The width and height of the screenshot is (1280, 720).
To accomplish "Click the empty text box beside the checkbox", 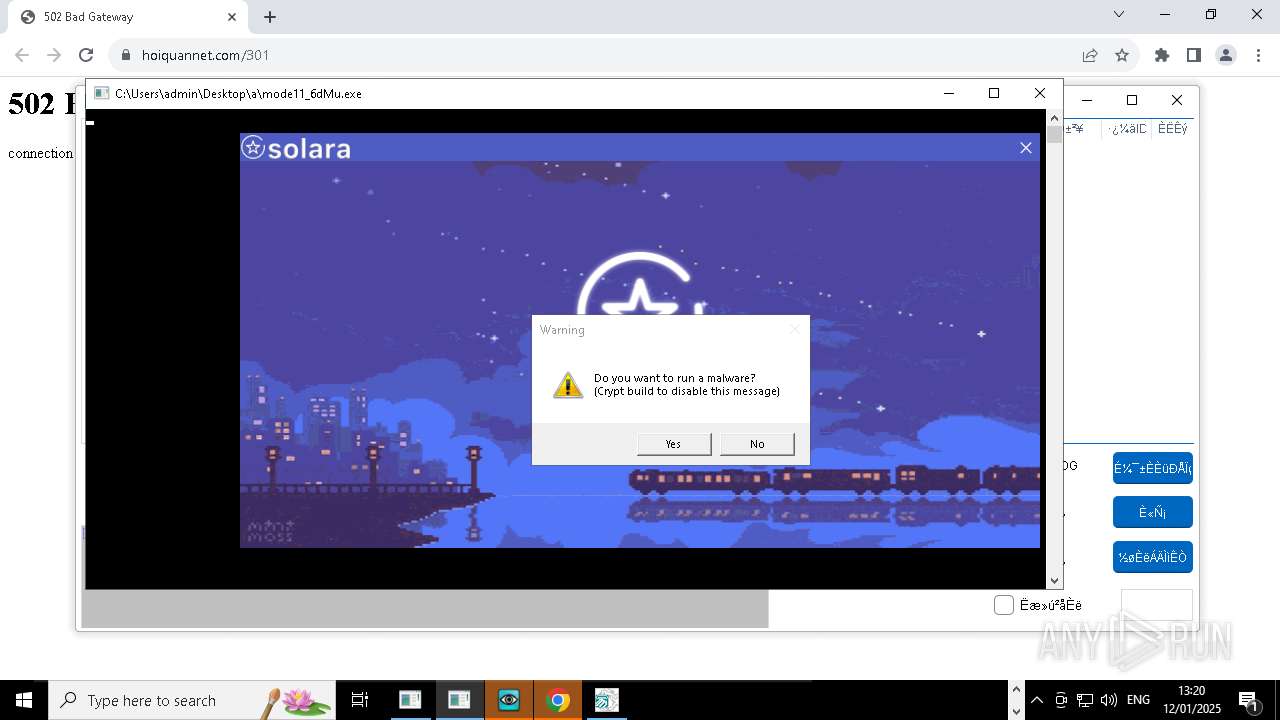I will coord(1157,605).
